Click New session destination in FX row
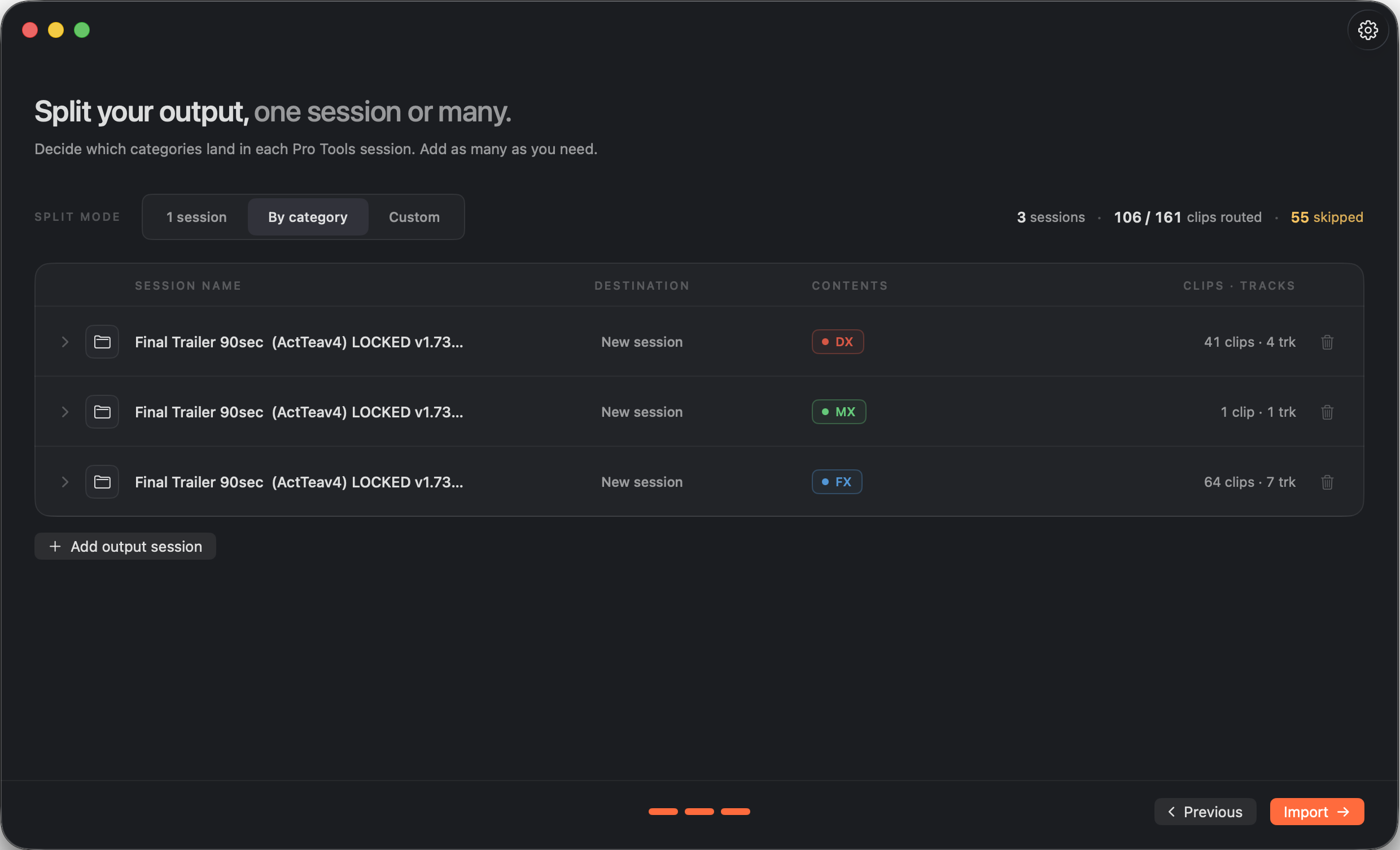 (x=642, y=482)
